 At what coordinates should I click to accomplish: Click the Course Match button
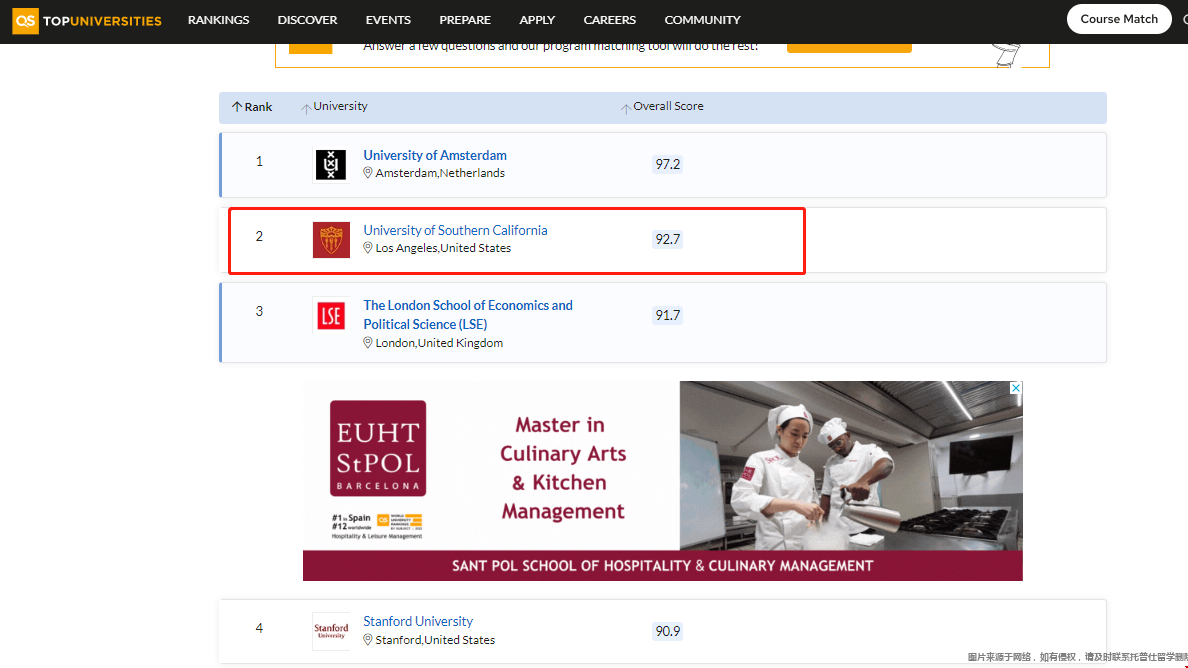(x=1118, y=19)
